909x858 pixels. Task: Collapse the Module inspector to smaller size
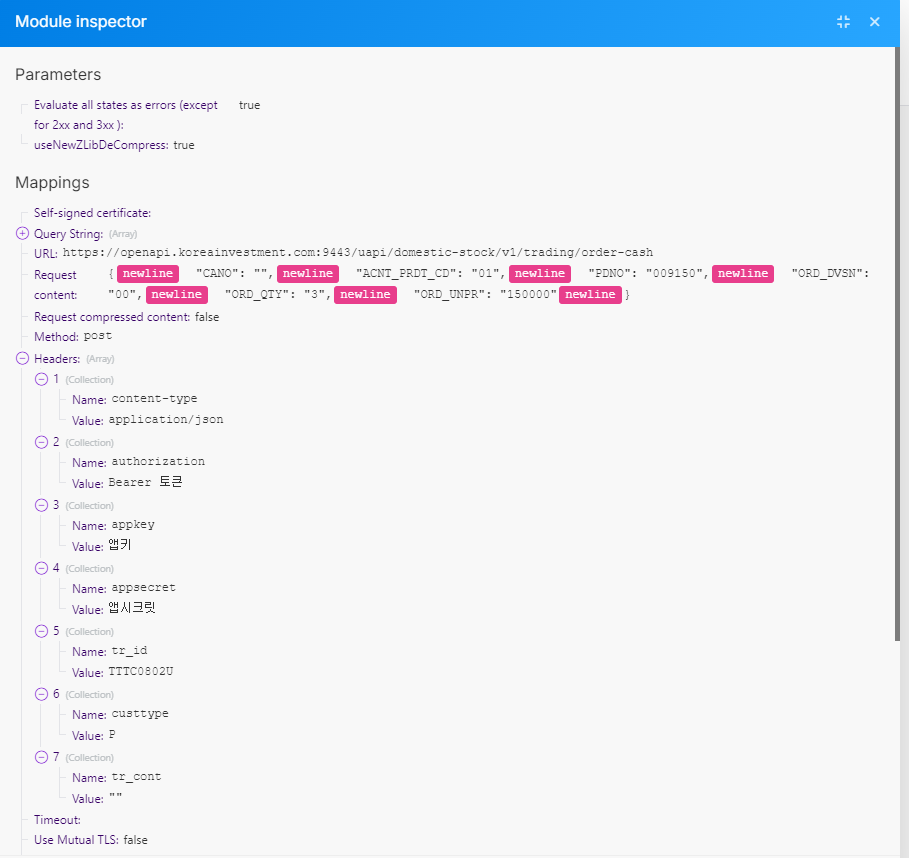click(843, 22)
